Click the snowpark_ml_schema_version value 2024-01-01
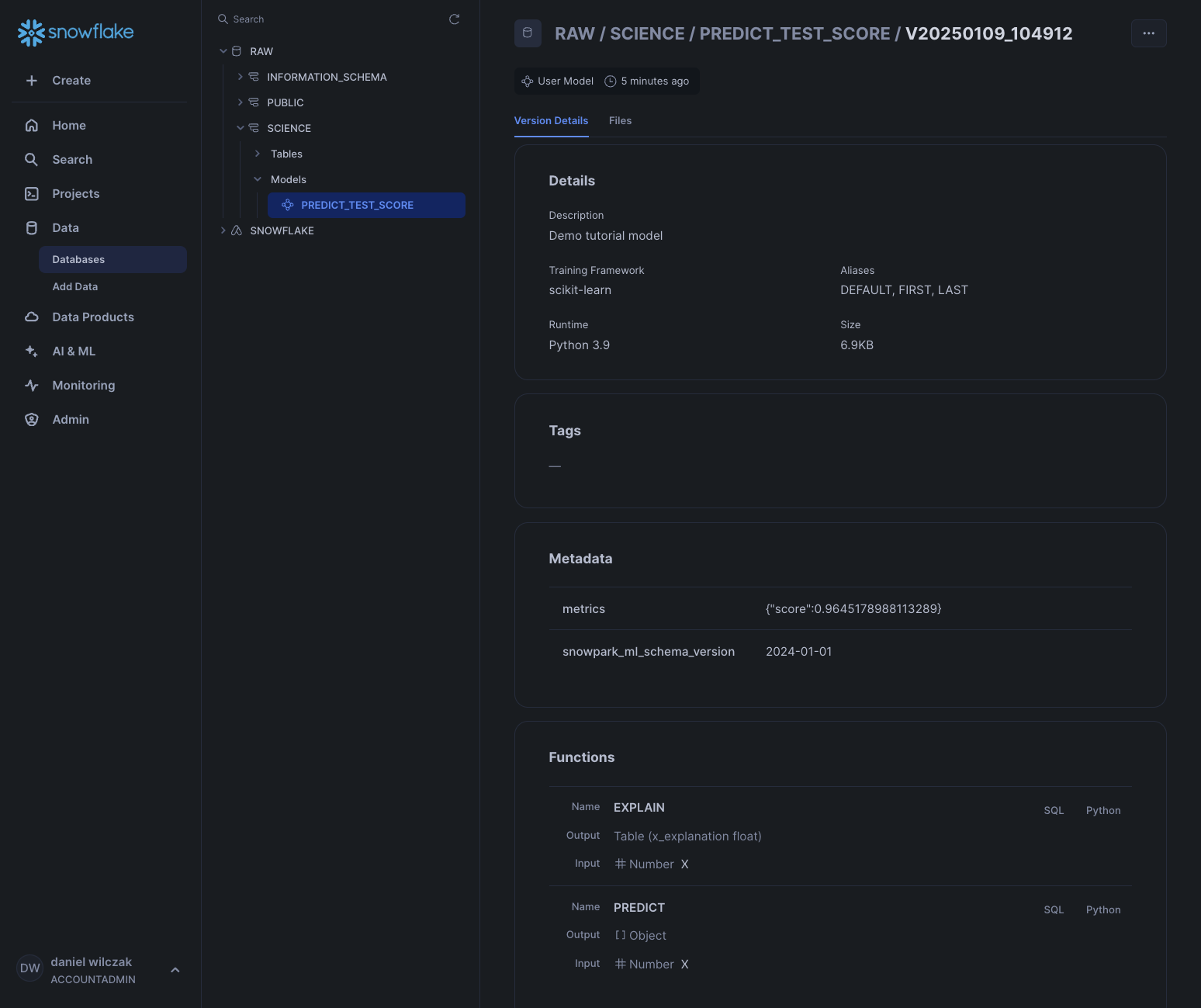The width and height of the screenshot is (1201, 1008). tap(798, 652)
